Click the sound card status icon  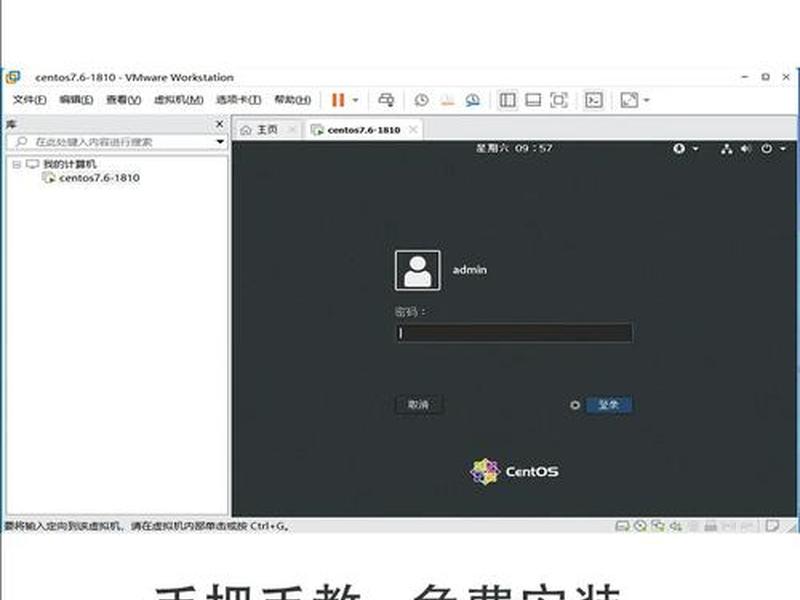point(676,526)
